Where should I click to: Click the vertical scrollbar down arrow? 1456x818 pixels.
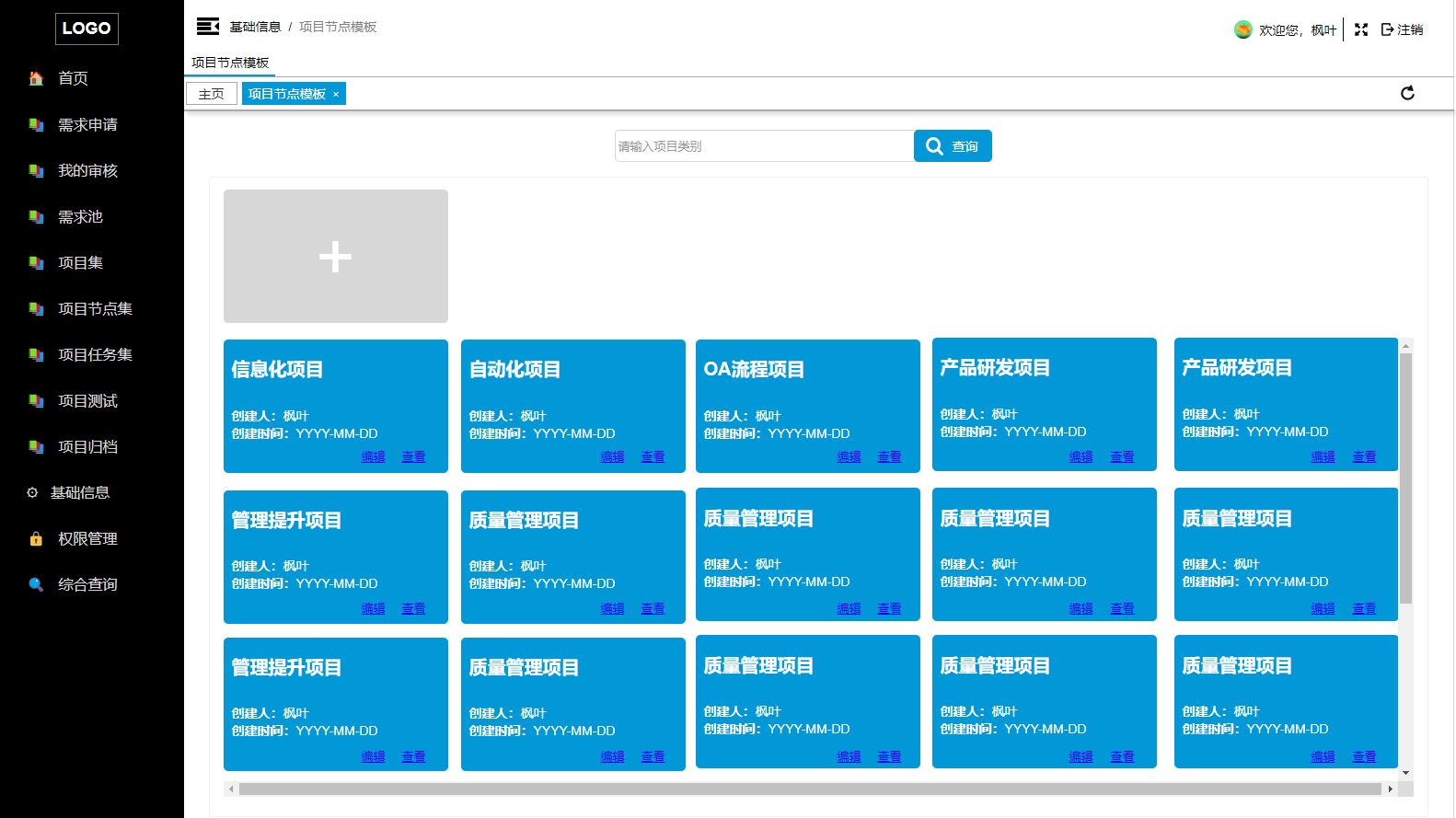pos(1405,773)
